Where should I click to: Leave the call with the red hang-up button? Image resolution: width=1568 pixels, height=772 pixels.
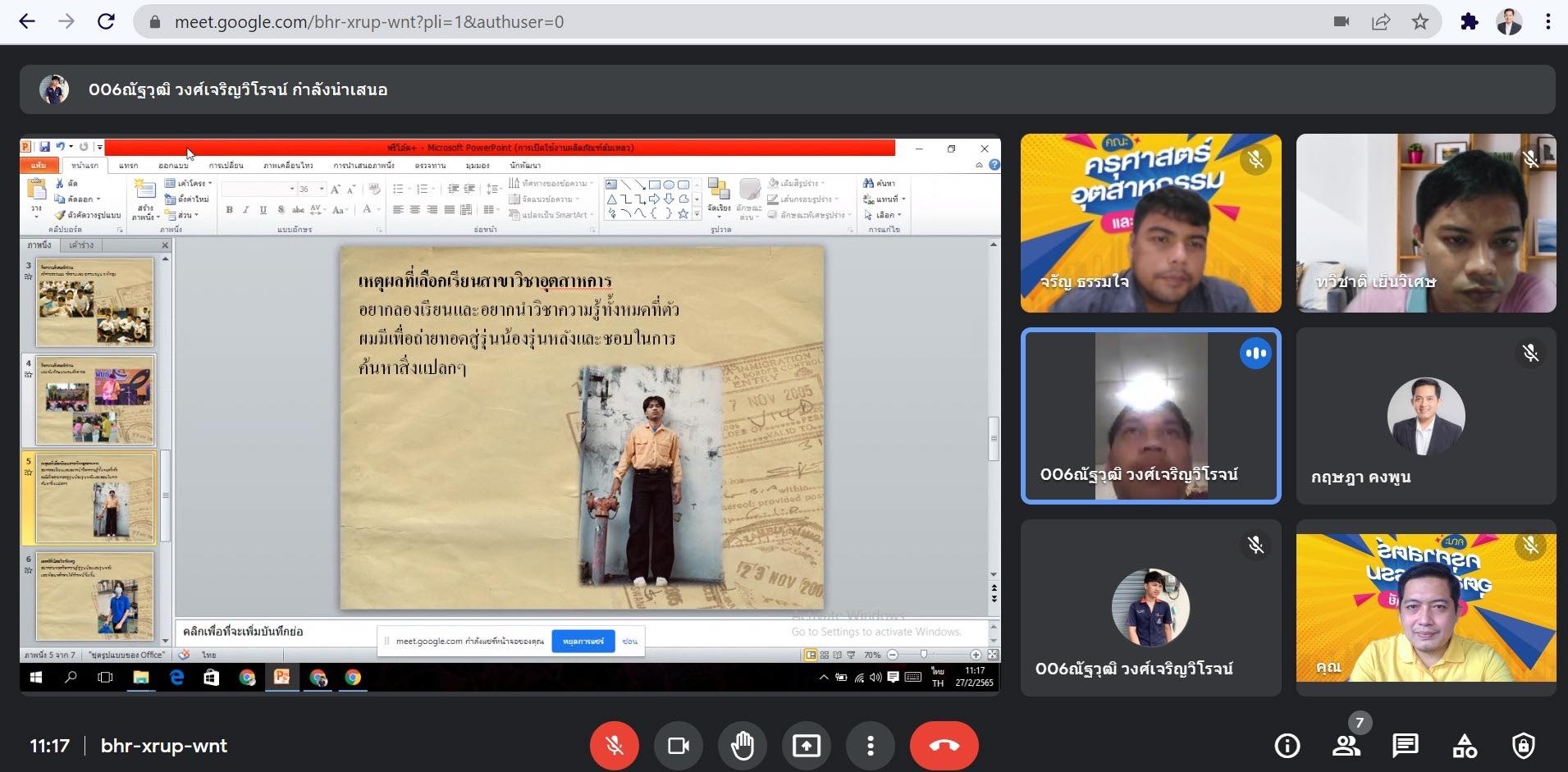pyautogui.click(x=944, y=746)
